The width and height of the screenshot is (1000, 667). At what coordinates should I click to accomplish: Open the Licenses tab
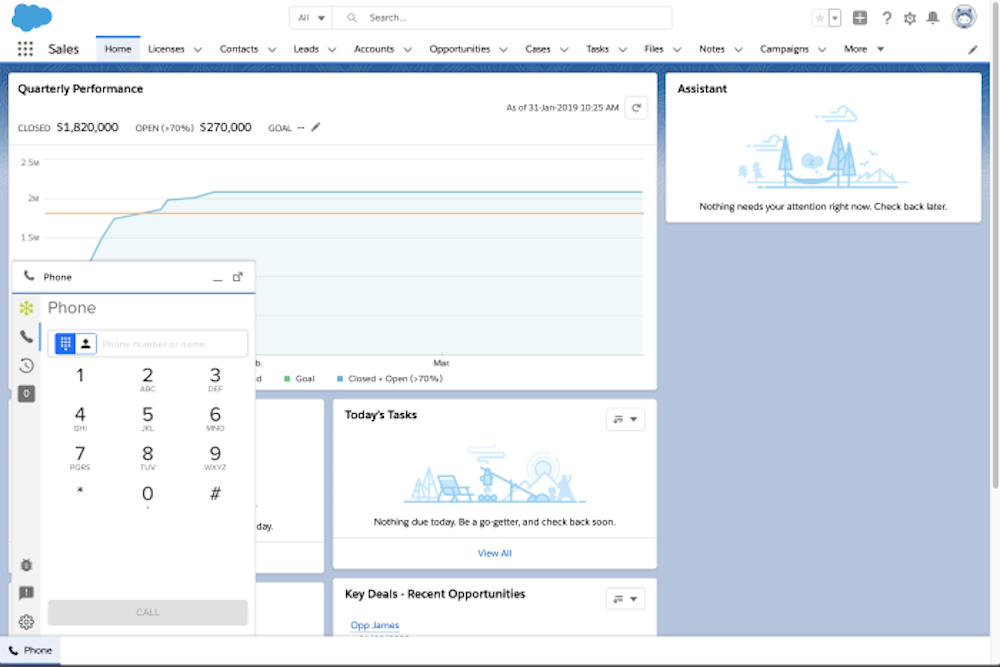pyautogui.click(x=166, y=49)
